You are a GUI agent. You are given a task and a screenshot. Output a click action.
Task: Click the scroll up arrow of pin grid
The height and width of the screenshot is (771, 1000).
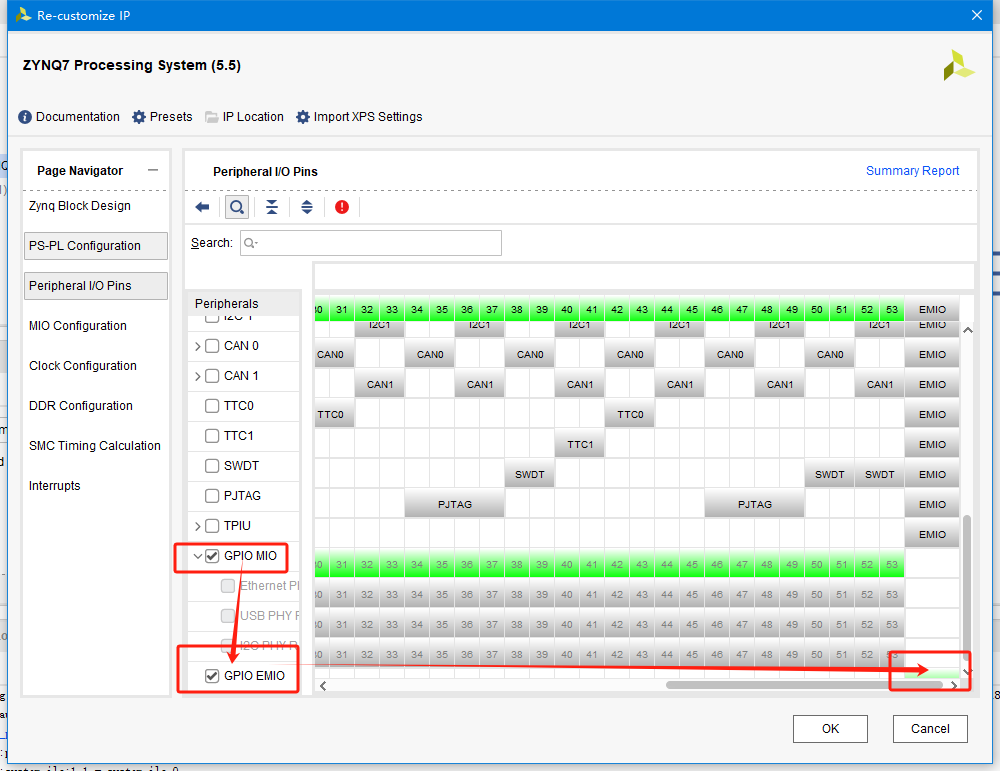967,330
